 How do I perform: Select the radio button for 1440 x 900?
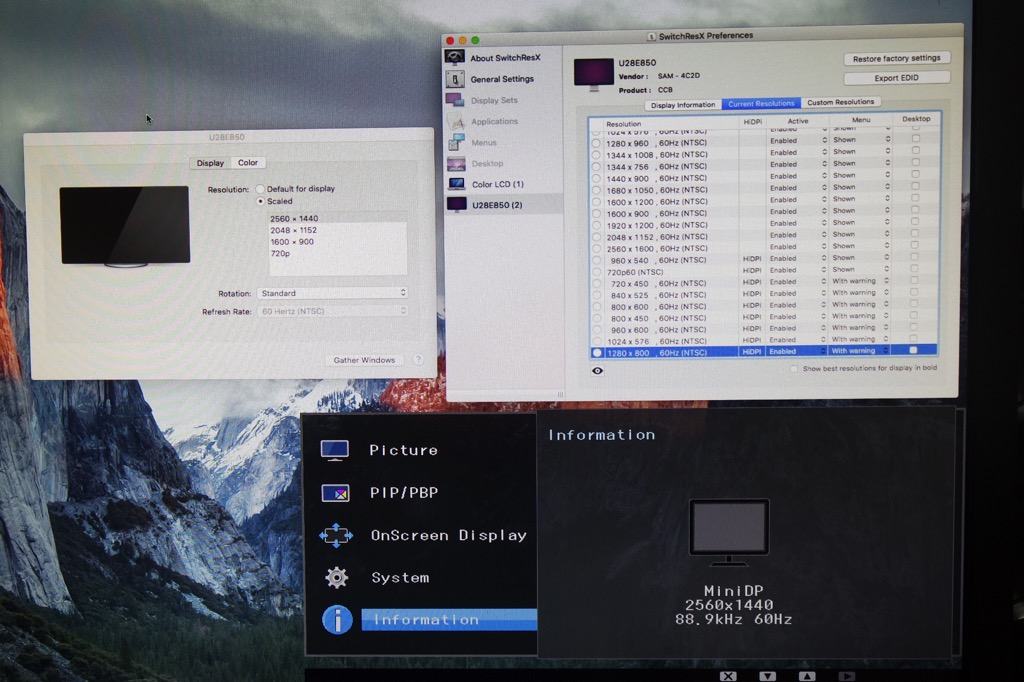click(x=596, y=178)
